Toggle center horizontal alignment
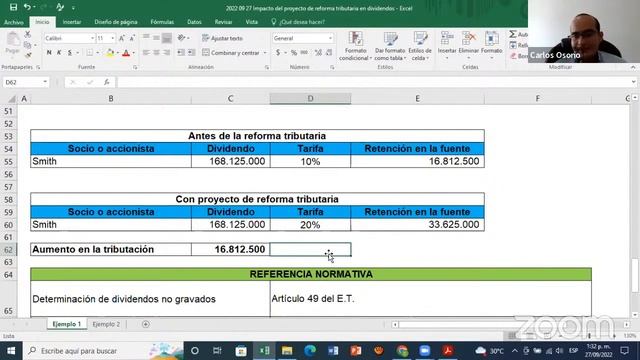Screen dimensions: 640x360 [x=156, y=52]
